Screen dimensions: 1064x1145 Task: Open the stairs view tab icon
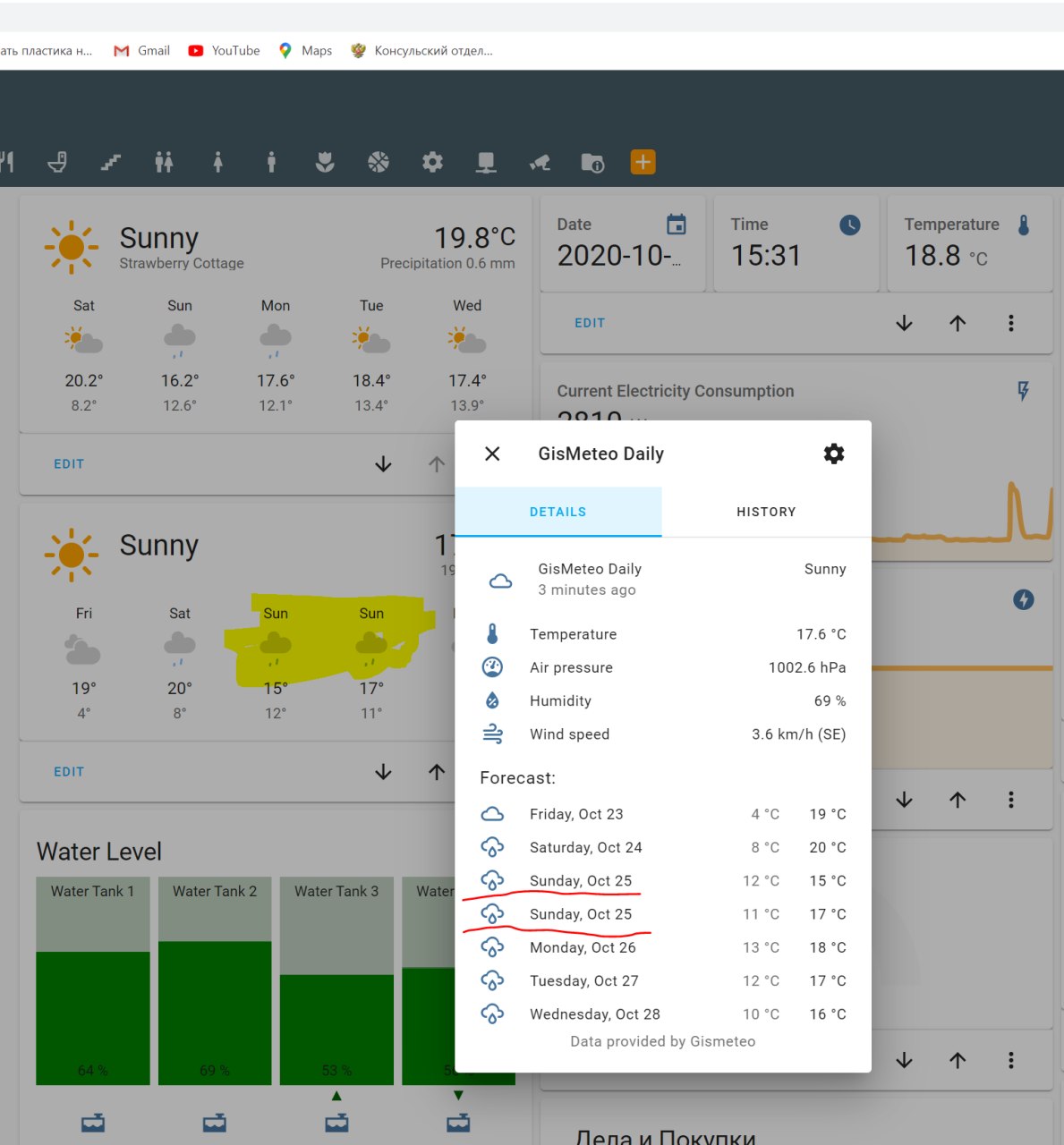point(111,162)
